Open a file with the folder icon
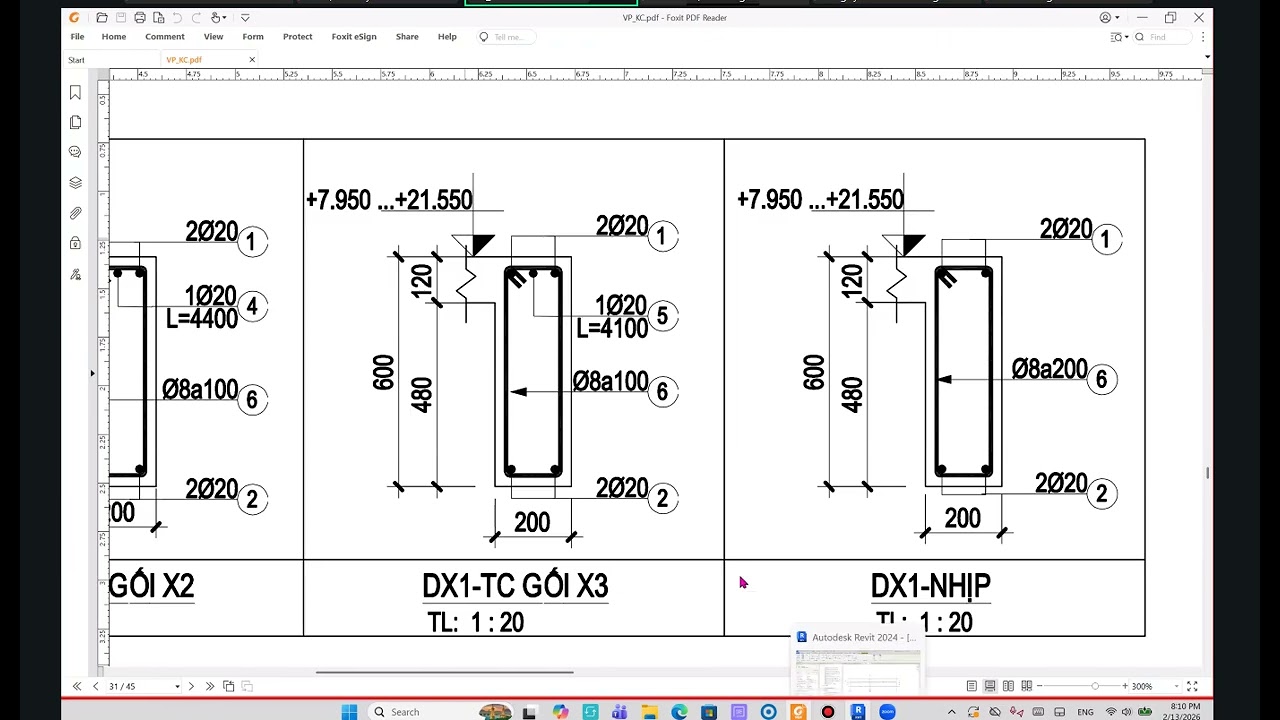This screenshot has width=1280, height=720. pos(102,18)
